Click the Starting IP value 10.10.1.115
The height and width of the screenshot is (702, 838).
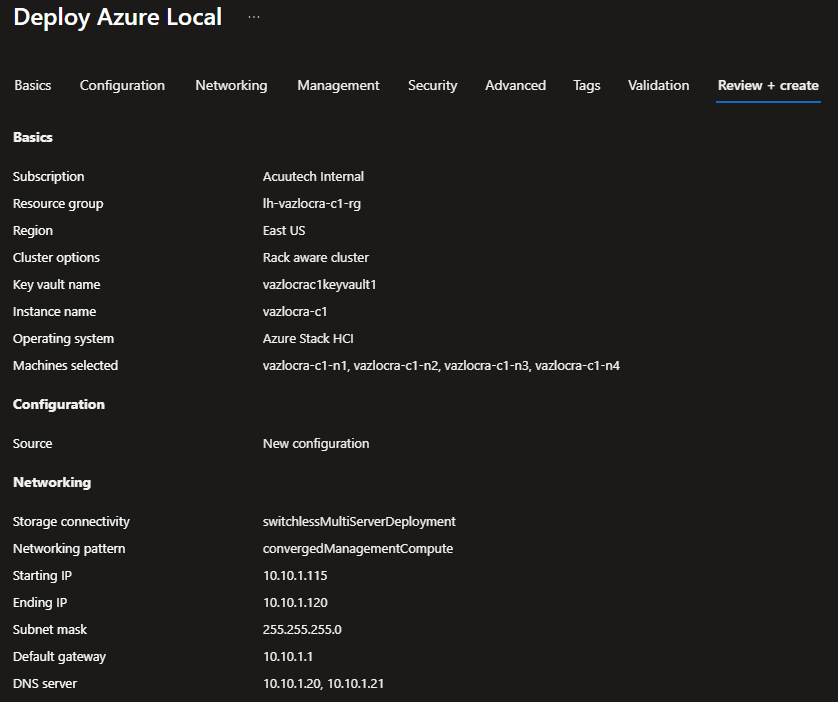[x=295, y=575]
